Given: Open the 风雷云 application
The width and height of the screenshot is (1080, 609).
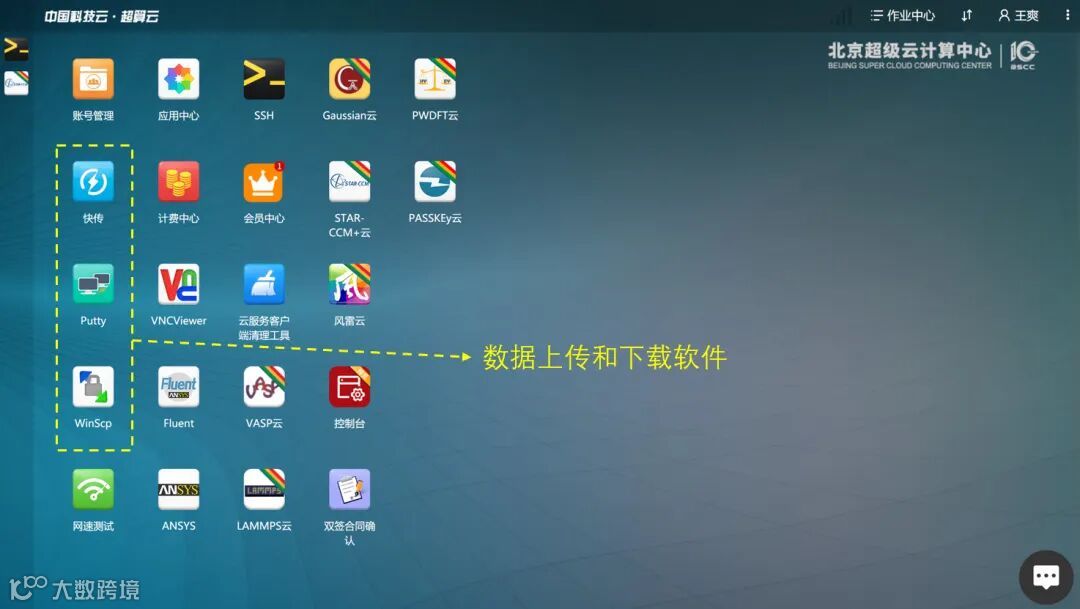Looking at the screenshot, I should [349, 284].
